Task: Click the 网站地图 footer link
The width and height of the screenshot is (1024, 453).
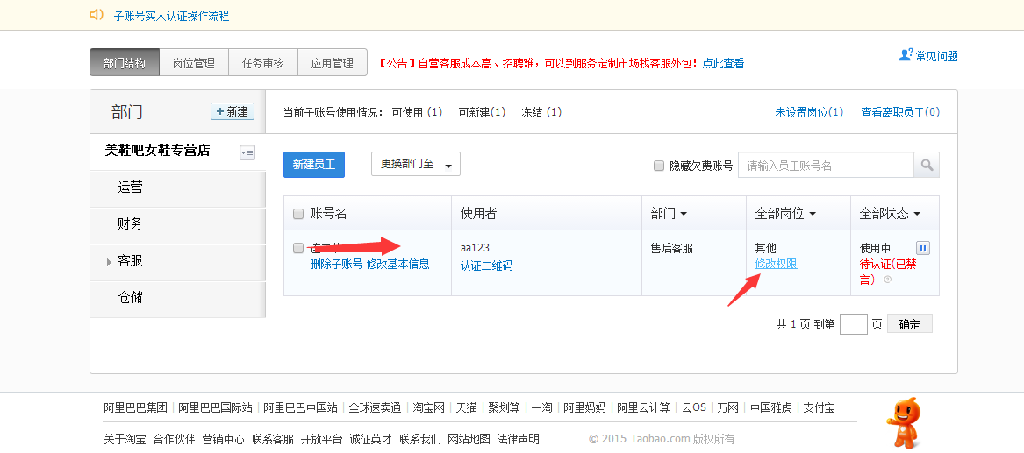Action: (470, 439)
